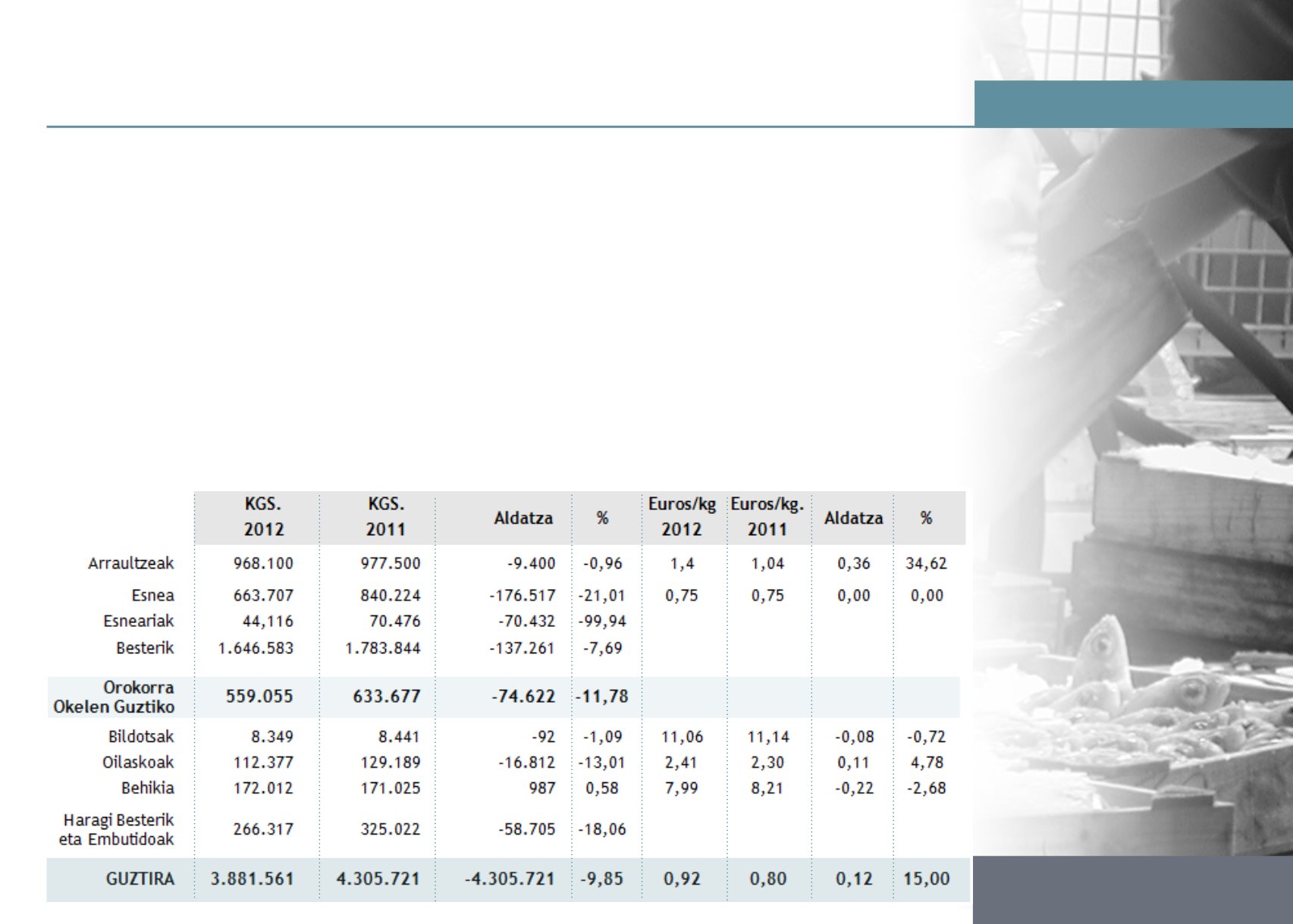Image resolution: width=1293 pixels, height=924 pixels.
Task: Select the percentage -21,01
Action: 602,595
